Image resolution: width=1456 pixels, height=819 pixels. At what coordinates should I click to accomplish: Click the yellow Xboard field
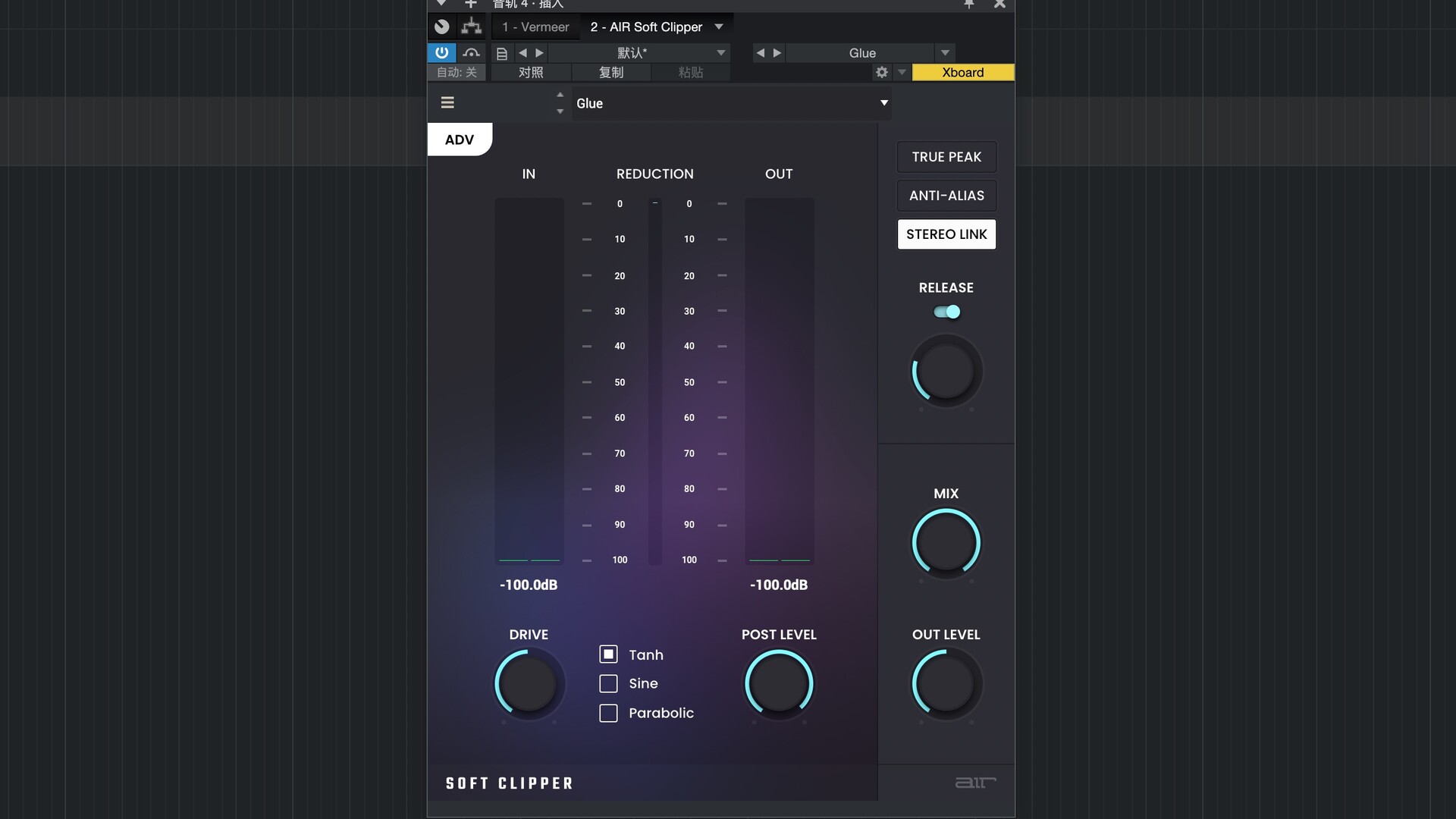point(962,72)
